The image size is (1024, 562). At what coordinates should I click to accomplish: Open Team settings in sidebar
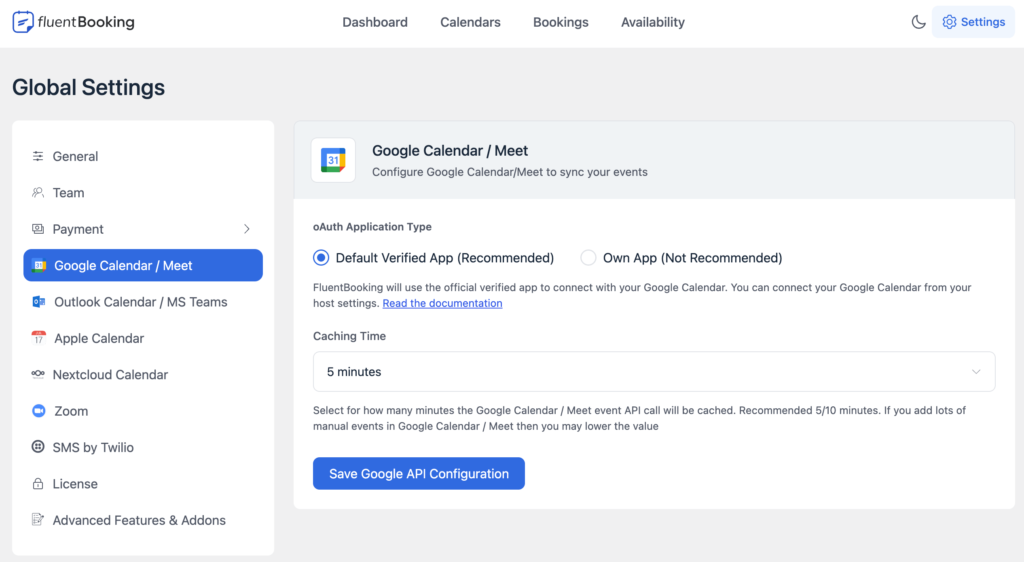tap(143, 193)
